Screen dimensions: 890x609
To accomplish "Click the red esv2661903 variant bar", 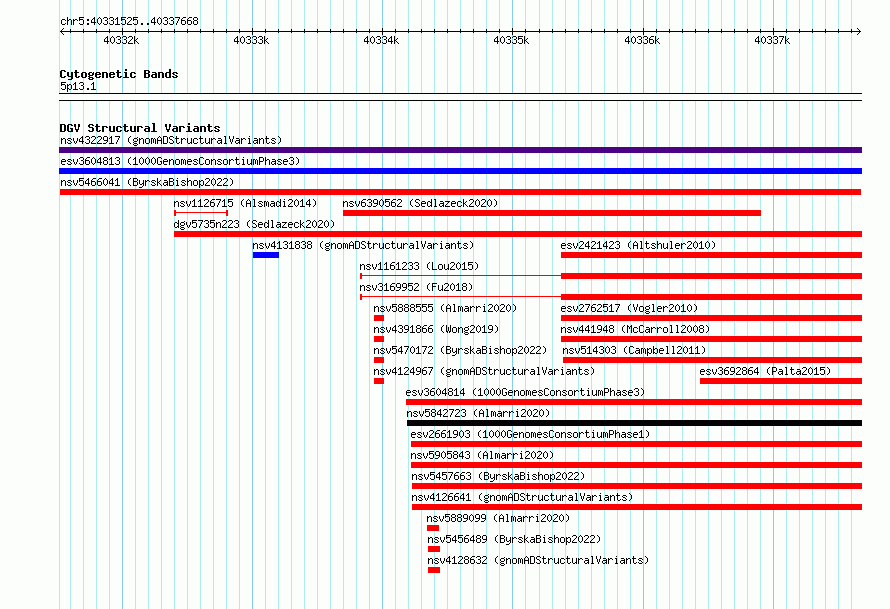I will [x=636, y=444].
